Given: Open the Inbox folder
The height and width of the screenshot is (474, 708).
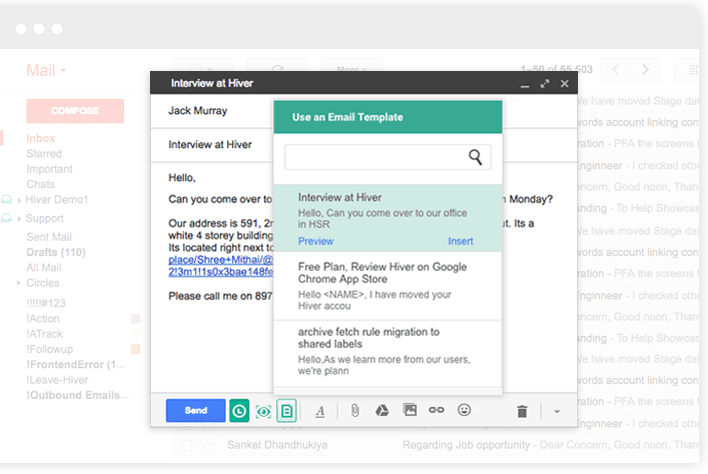Looking at the screenshot, I should click(41, 138).
